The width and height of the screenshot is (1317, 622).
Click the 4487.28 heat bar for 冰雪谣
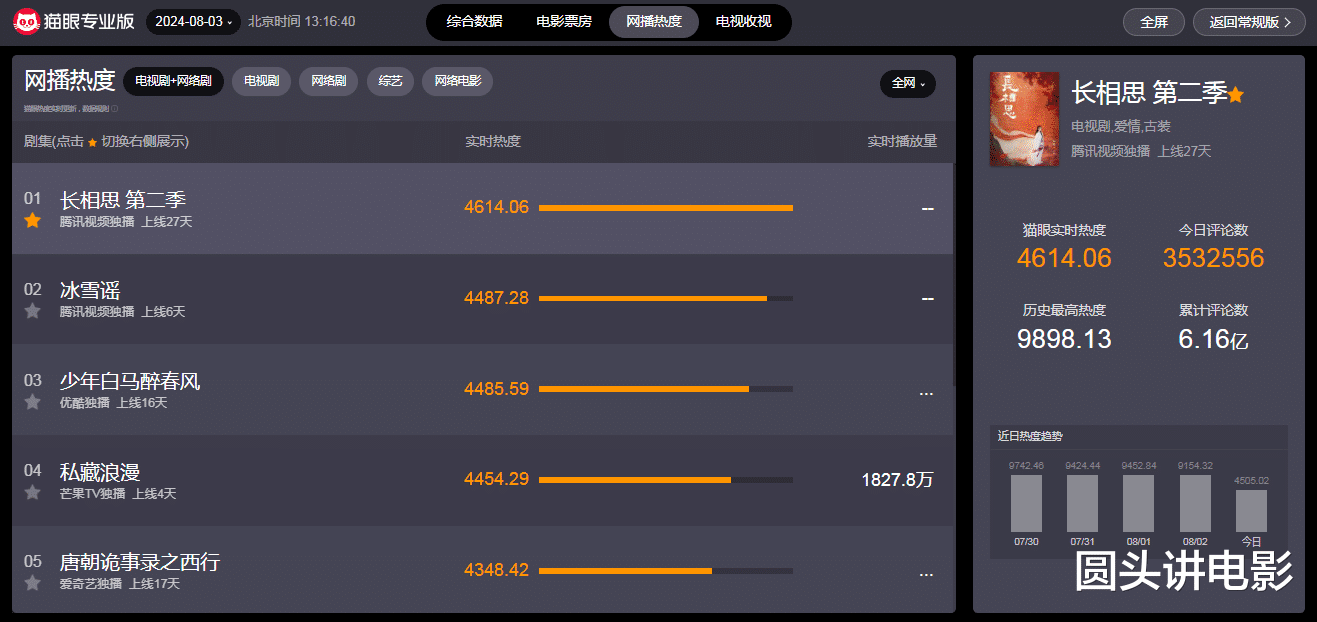coord(666,298)
